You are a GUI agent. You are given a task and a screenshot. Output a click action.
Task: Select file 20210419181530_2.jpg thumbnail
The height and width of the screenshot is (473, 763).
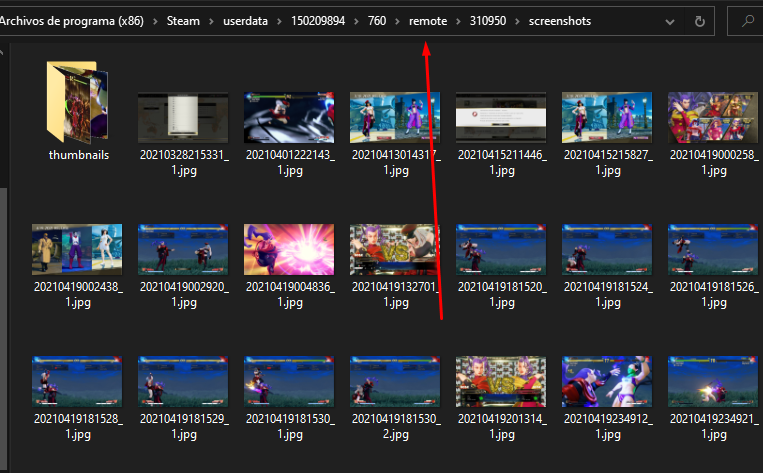(x=395, y=381)
